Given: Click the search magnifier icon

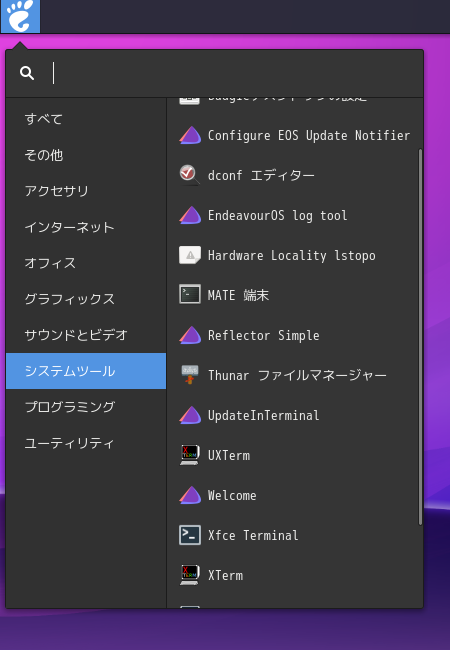Looking at the screenshot, I should point(27,73).
